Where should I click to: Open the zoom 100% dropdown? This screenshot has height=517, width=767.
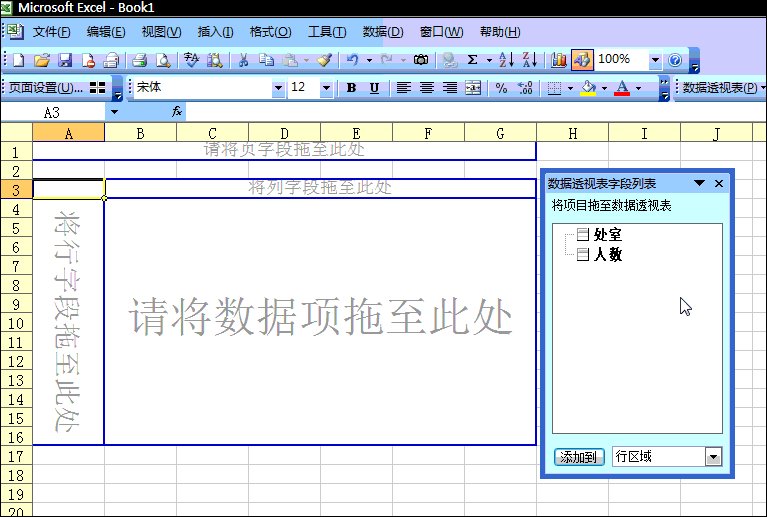pos(655,60)
